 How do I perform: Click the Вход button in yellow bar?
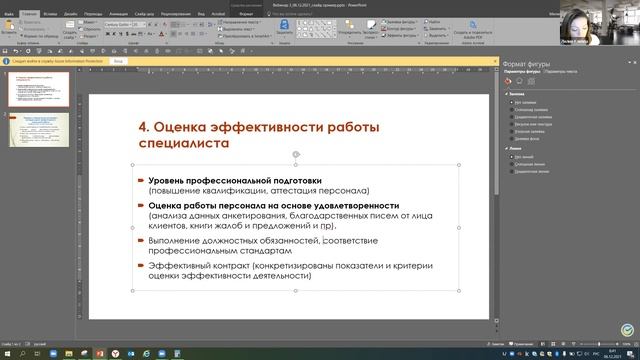pos(118,61)
